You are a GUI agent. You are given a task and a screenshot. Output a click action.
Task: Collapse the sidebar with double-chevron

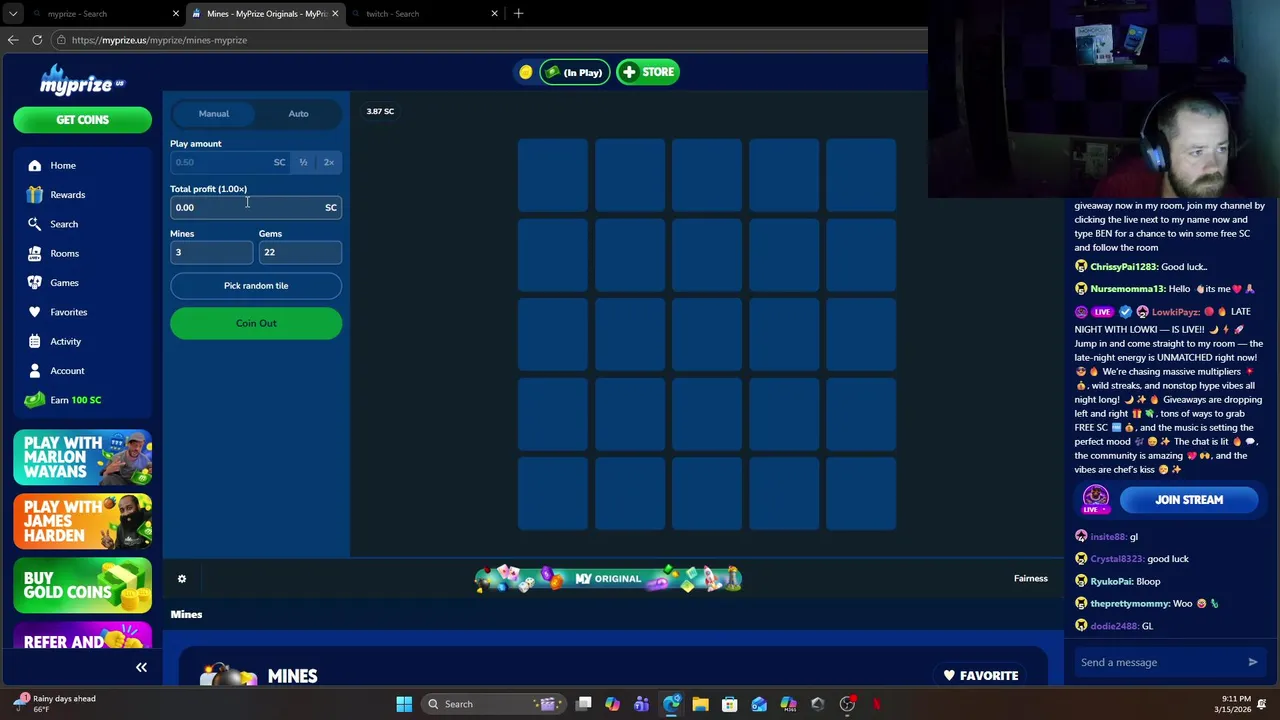pyautogui.click(x=141, y=667)
